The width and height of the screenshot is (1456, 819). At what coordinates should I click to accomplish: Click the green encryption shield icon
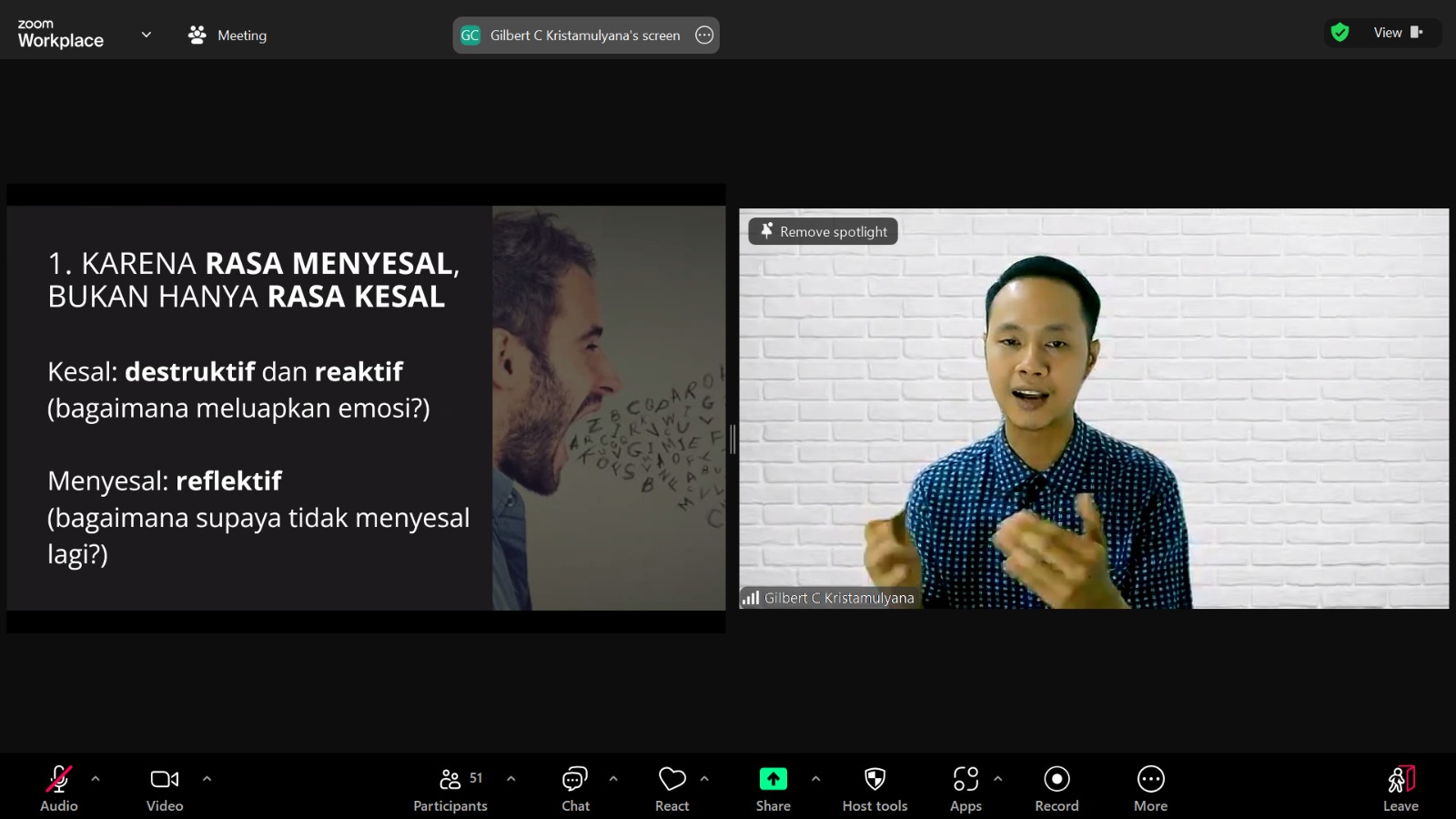pos(1340,33)
